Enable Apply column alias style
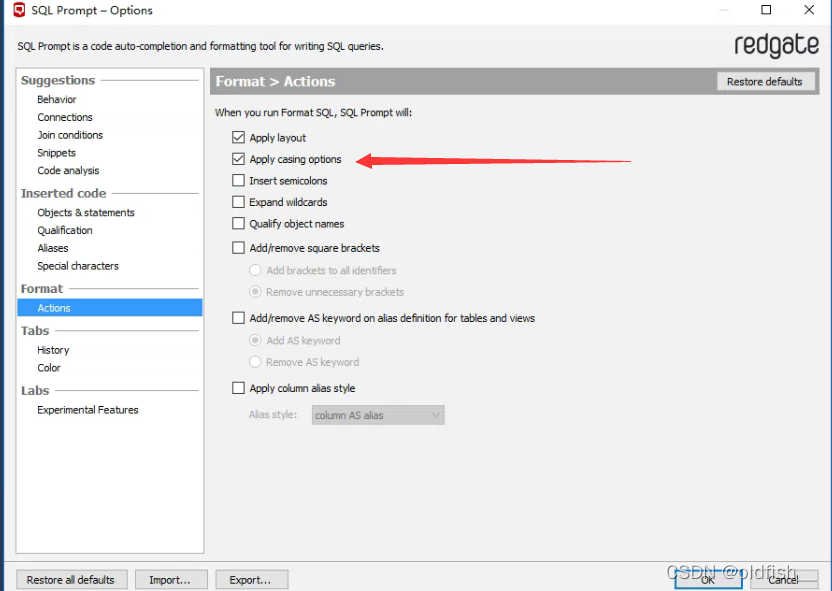Viewport: 832px width, 591px height. click(238, 388)
